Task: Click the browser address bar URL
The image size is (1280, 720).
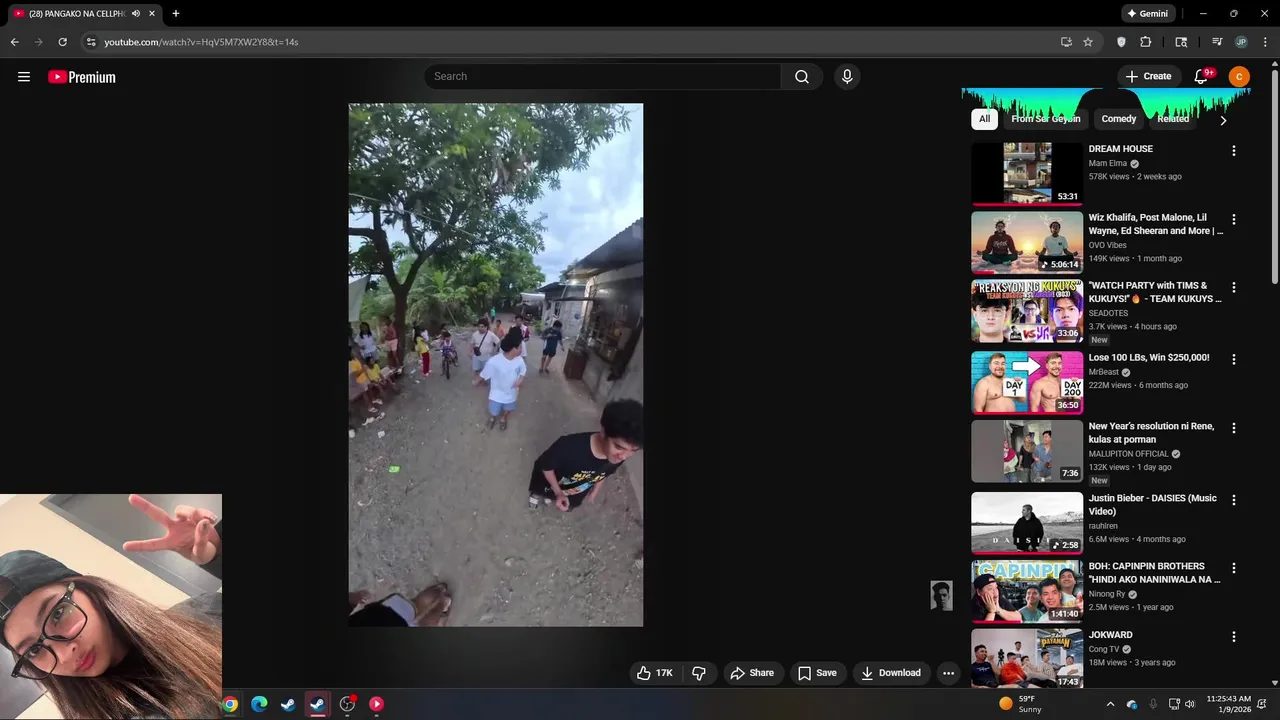Action: tap(201, 42)
